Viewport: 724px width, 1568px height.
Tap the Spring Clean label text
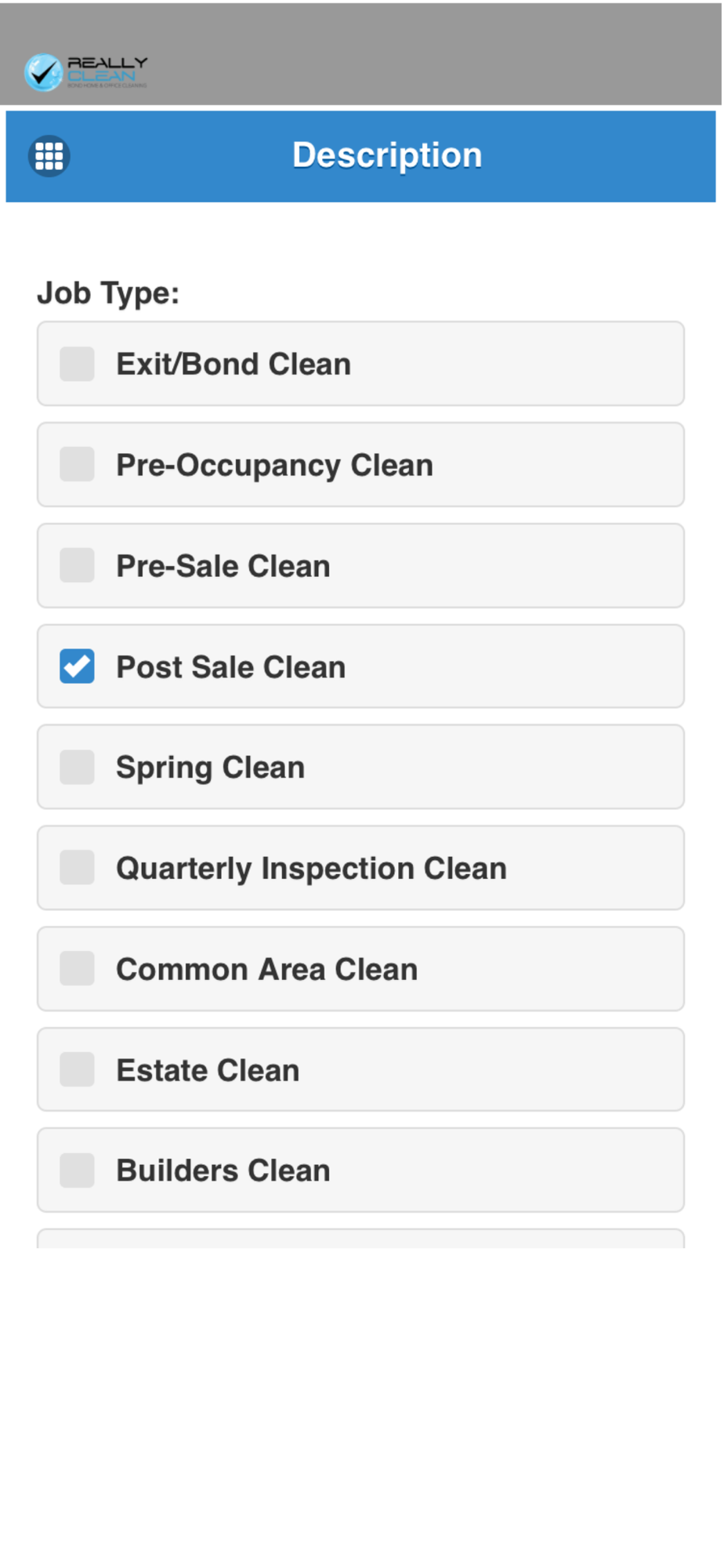tap(210, 768)
